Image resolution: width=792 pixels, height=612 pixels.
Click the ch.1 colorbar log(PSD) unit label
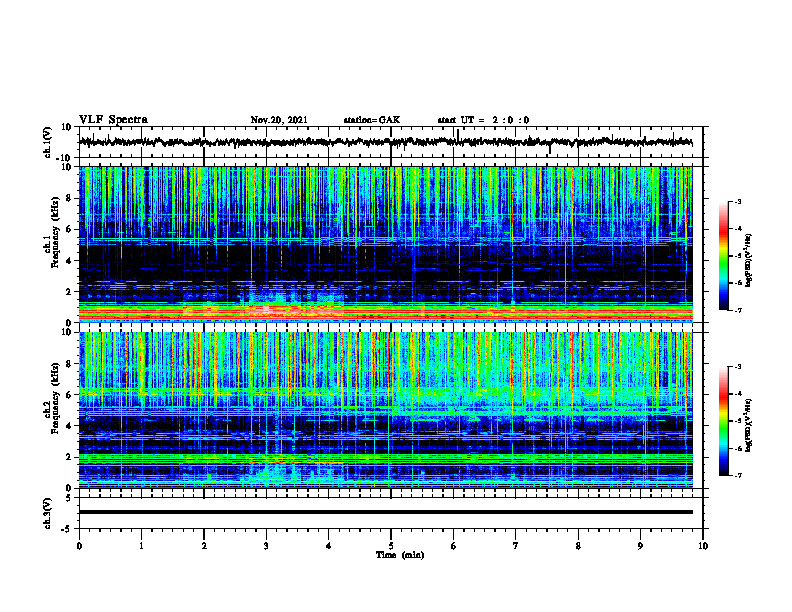tap(749, 260)
